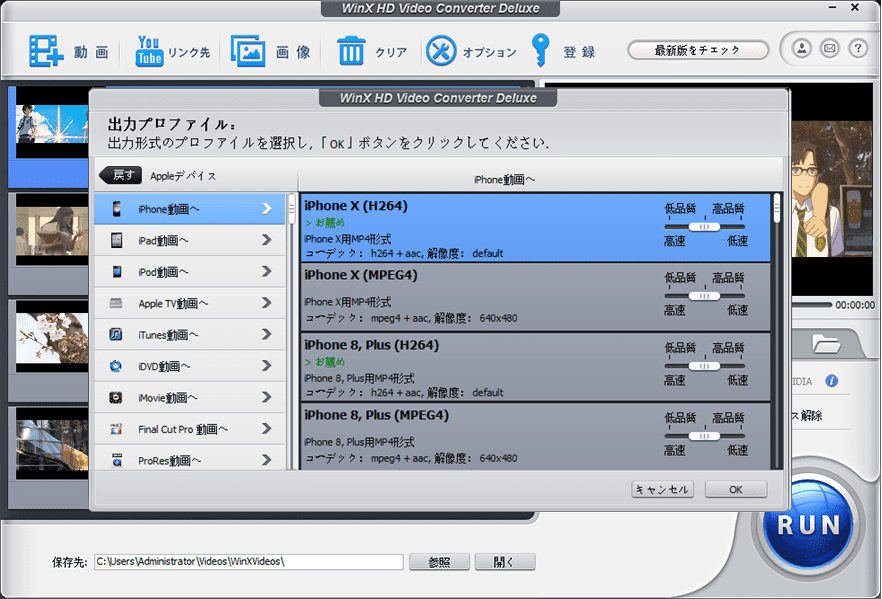882x599 pixels.
Task: Click the Appleデバイス breadcrumb label
Action: pos(183,176)
